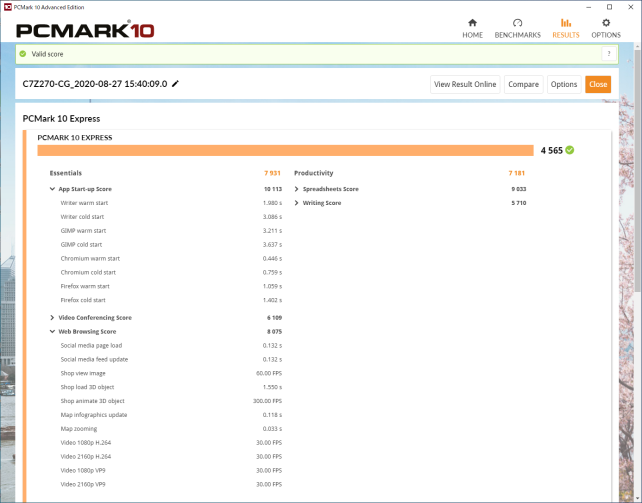Click the Chromium warm start row
This screenshot has width=642, height=503.
coord(171,258)
